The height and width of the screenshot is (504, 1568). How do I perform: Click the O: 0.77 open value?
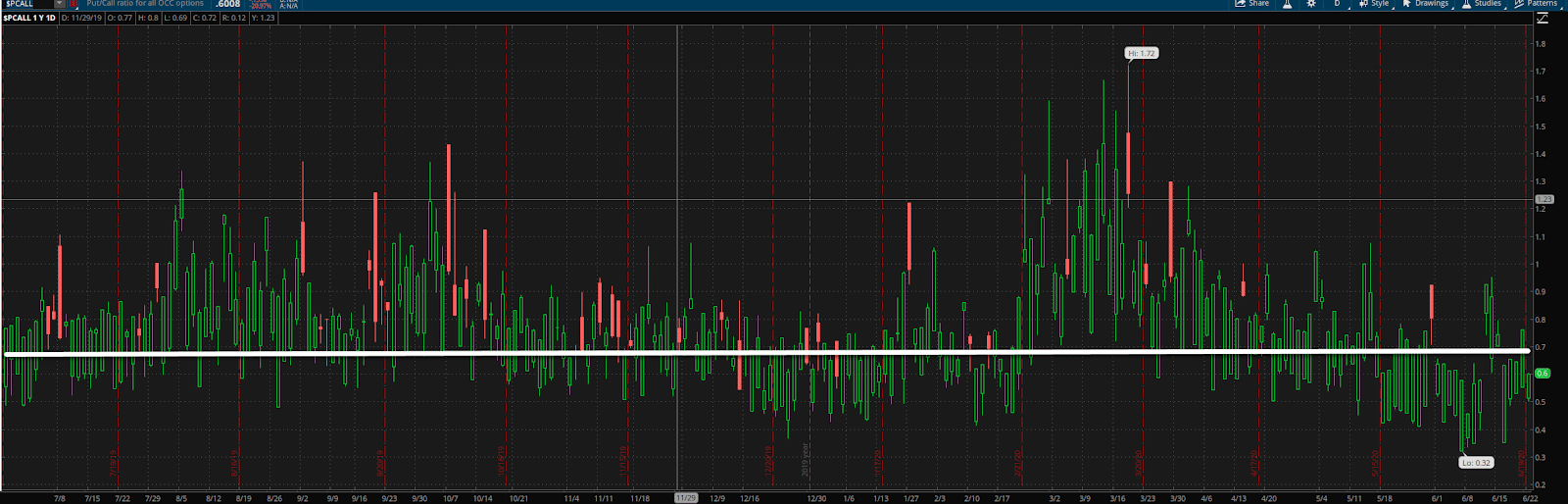(120, 18)
